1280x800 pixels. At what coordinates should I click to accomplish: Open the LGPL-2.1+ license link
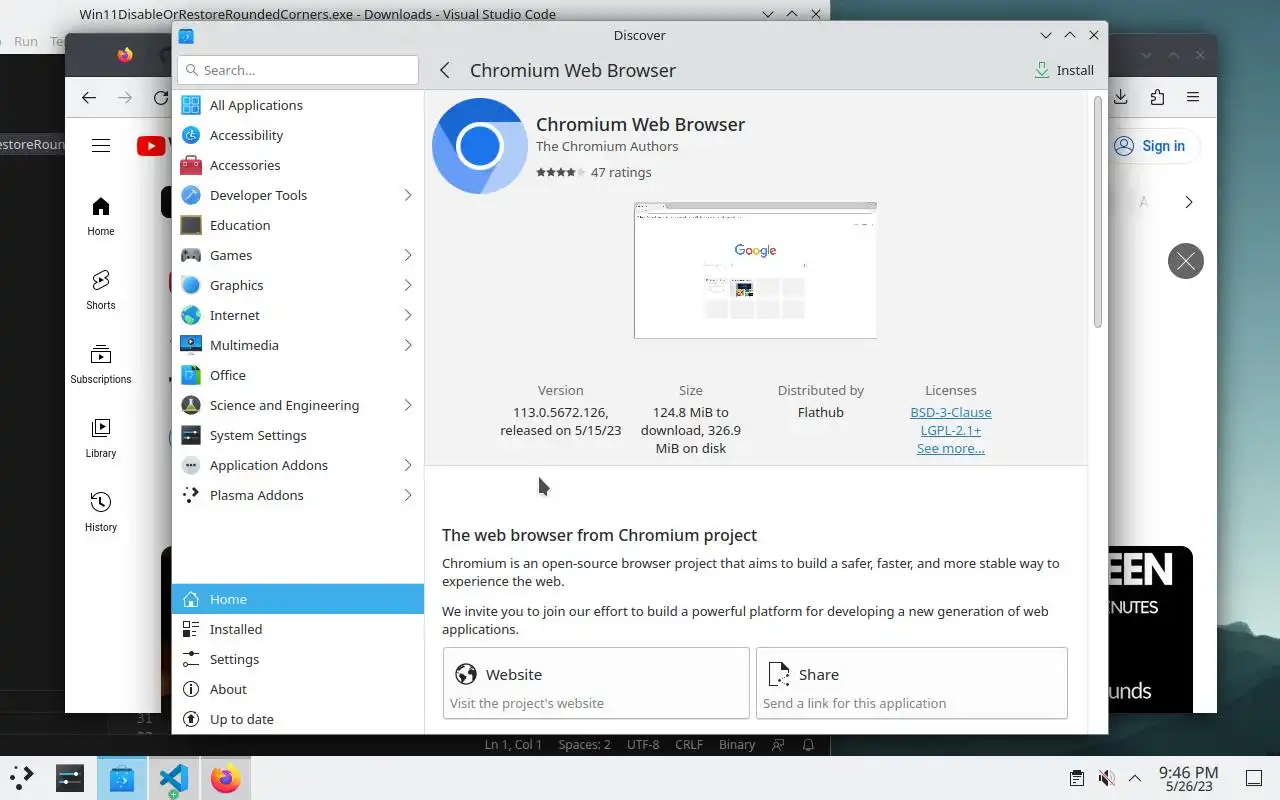point(951,430)
